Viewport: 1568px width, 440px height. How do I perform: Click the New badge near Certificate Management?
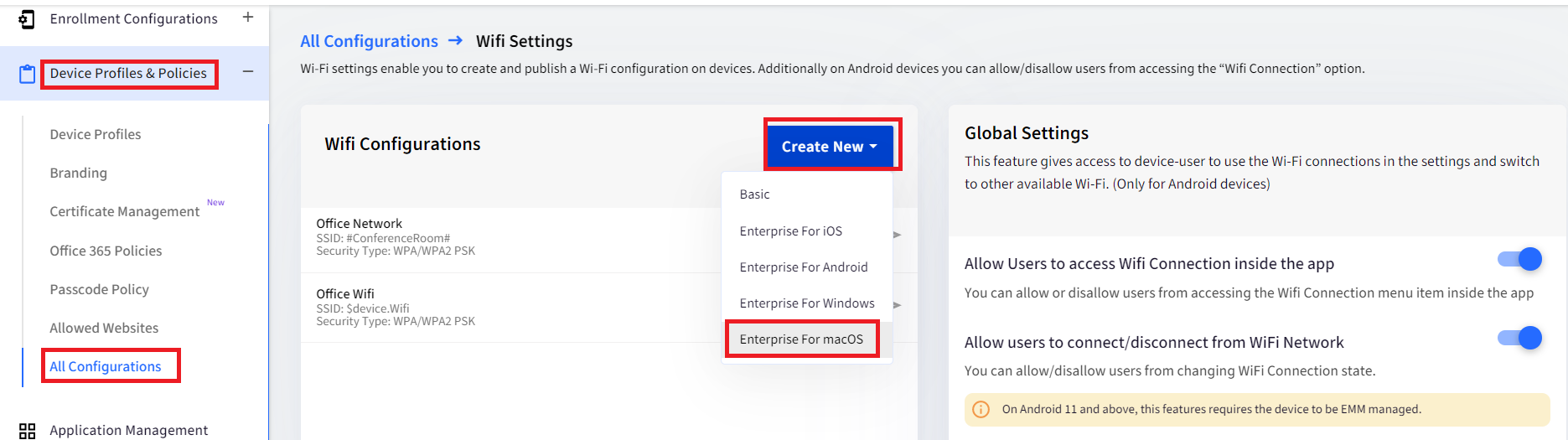click(215, 203)
